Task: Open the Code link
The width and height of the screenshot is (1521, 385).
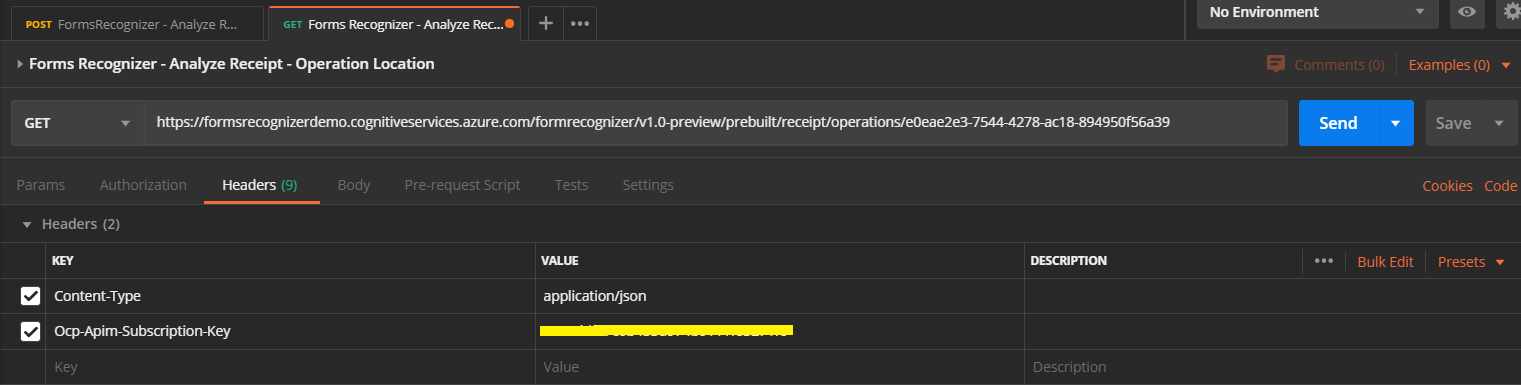Action: pos(1500,186)
